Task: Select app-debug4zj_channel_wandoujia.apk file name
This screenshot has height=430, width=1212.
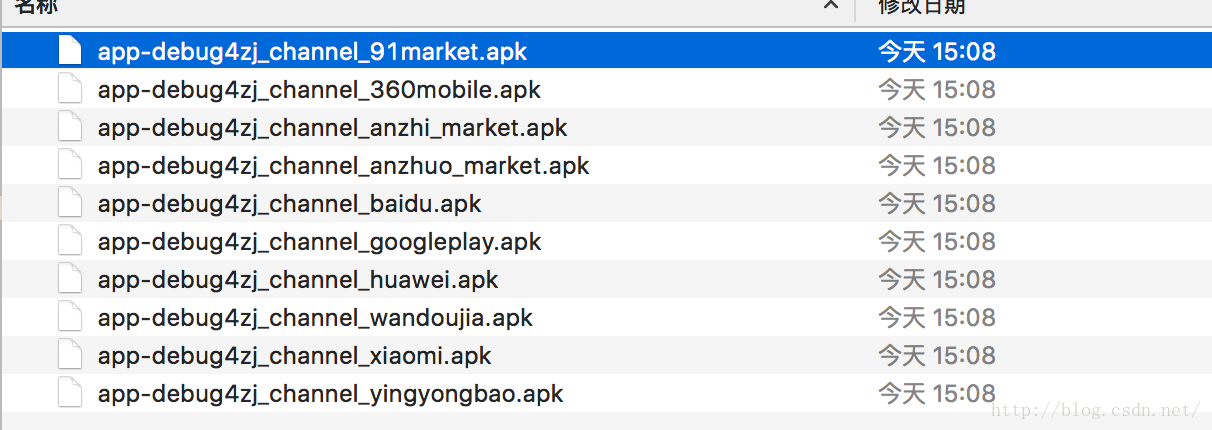Action: click(x=315, y=318)
